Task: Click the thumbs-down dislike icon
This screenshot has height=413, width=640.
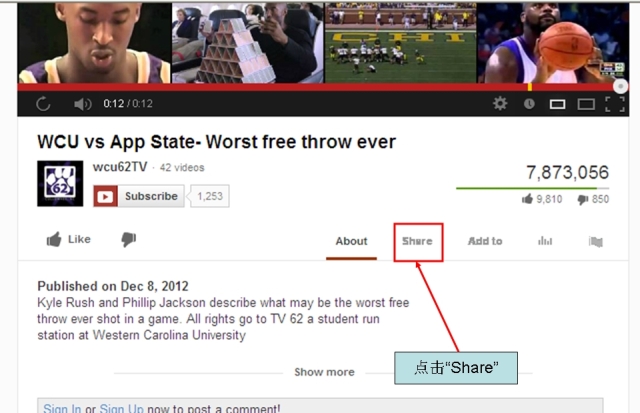Action: tap(129, 240)
